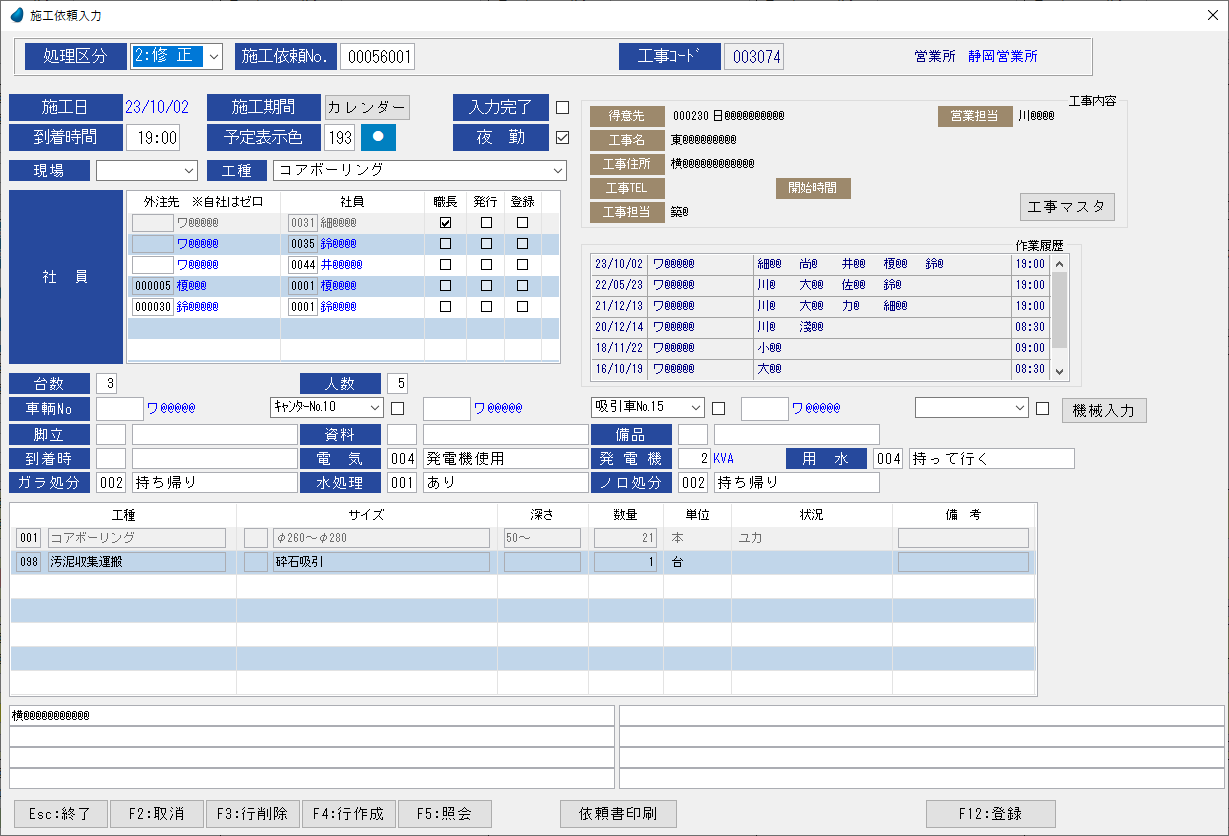
Task: Expand the empty vehicle dropdown beside 機械入力
Action: click(972, 407)
